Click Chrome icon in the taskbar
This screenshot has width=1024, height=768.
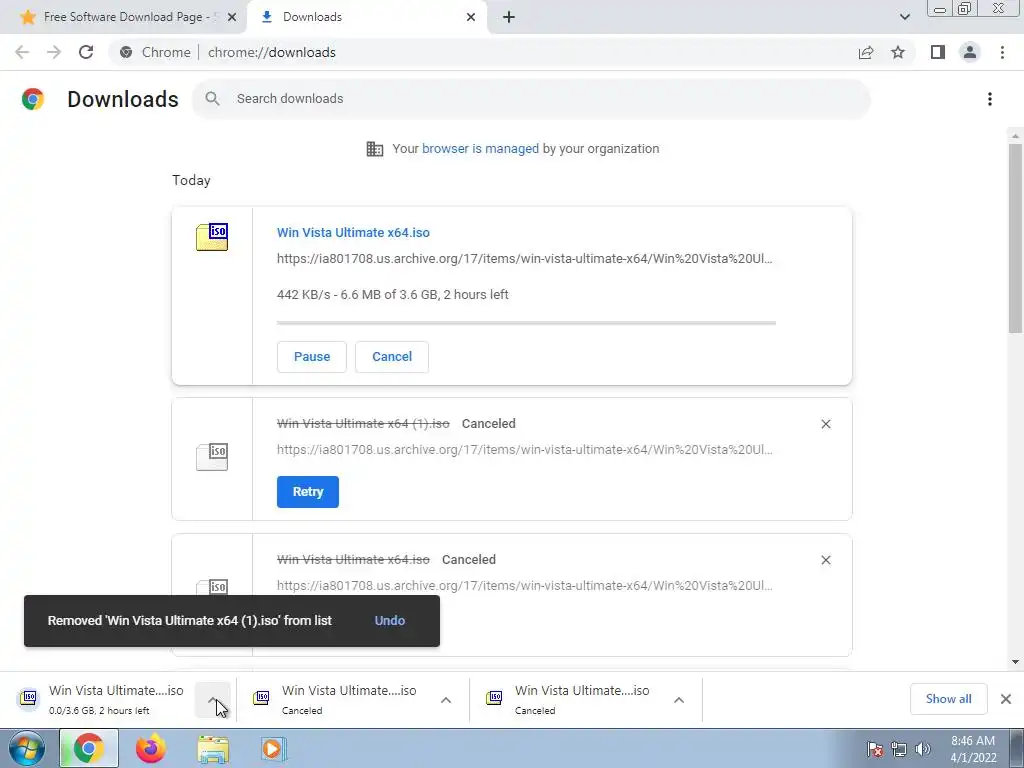pyautogui.click(x=89, y=748)
